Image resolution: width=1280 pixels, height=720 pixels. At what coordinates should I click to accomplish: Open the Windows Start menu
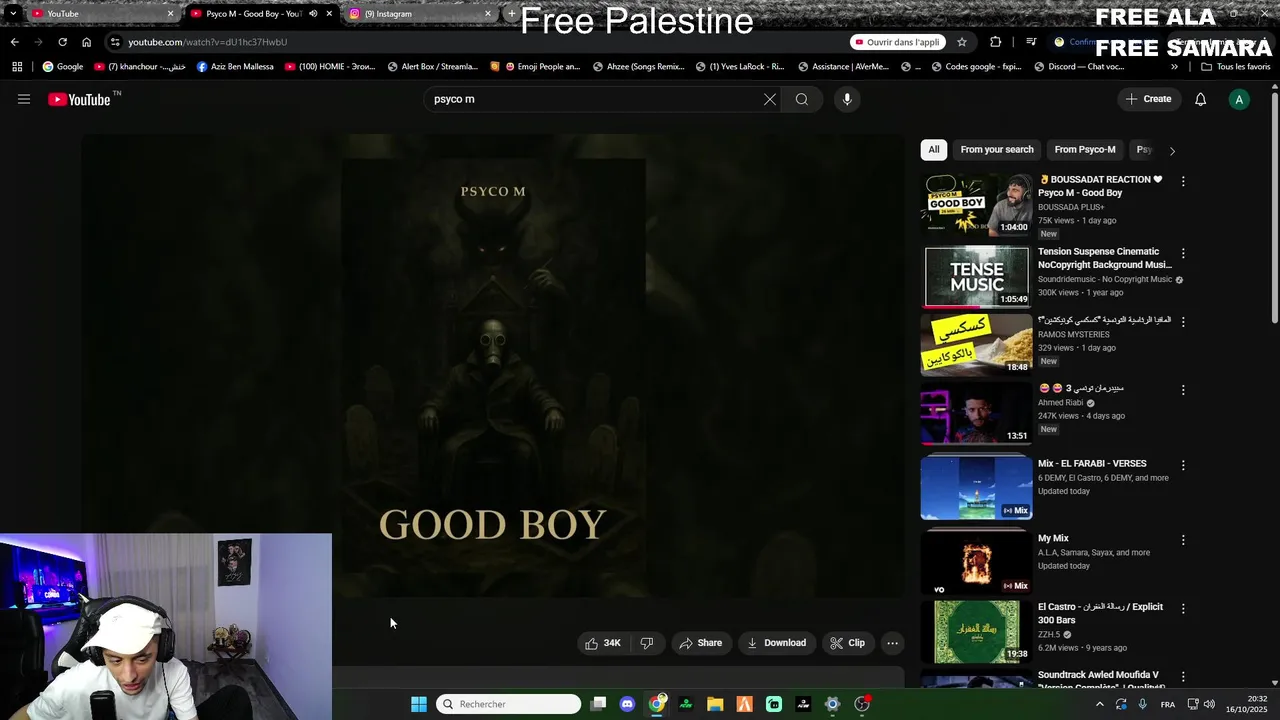click(419, 704)
